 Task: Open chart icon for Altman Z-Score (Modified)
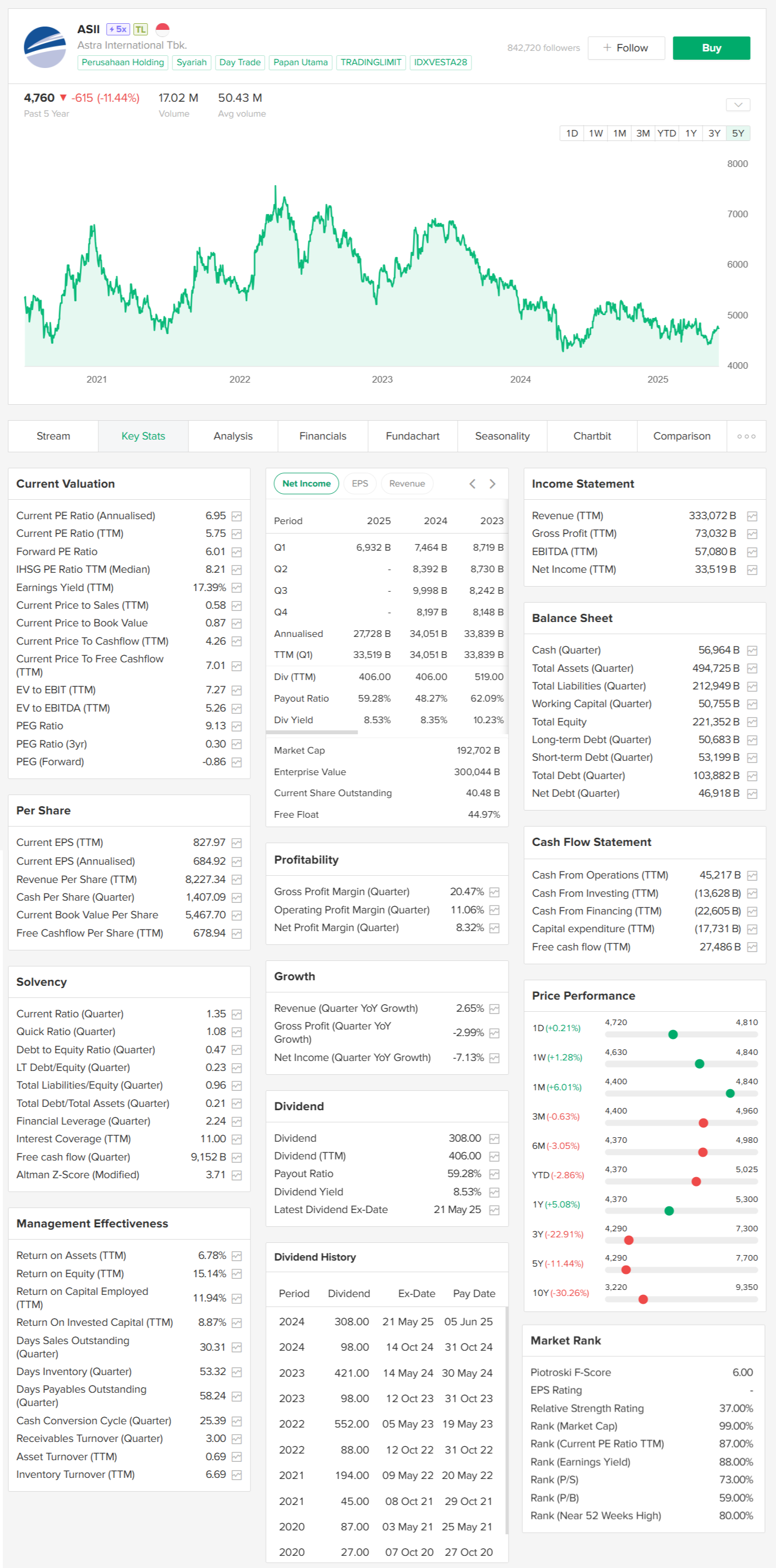[x=237, y=1175]
